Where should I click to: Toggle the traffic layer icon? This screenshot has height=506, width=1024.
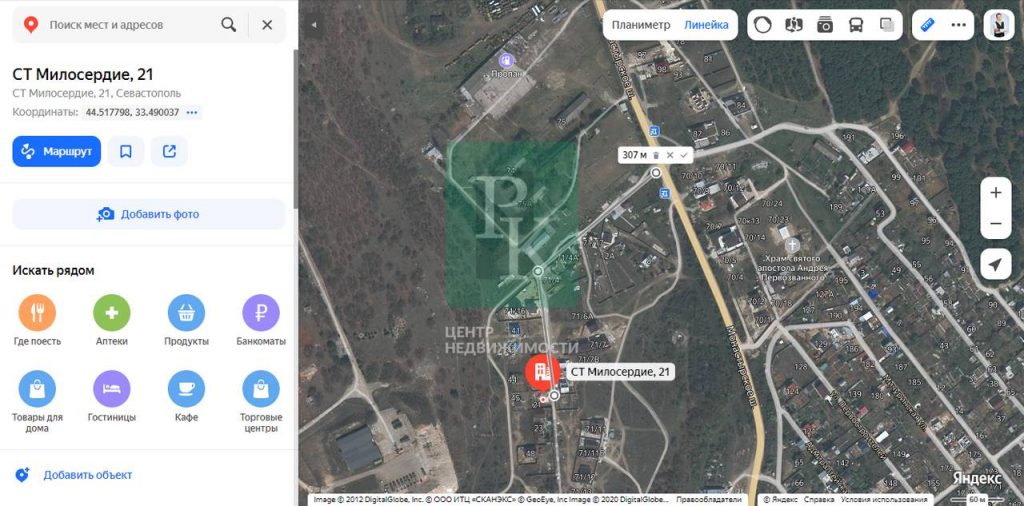763,25
